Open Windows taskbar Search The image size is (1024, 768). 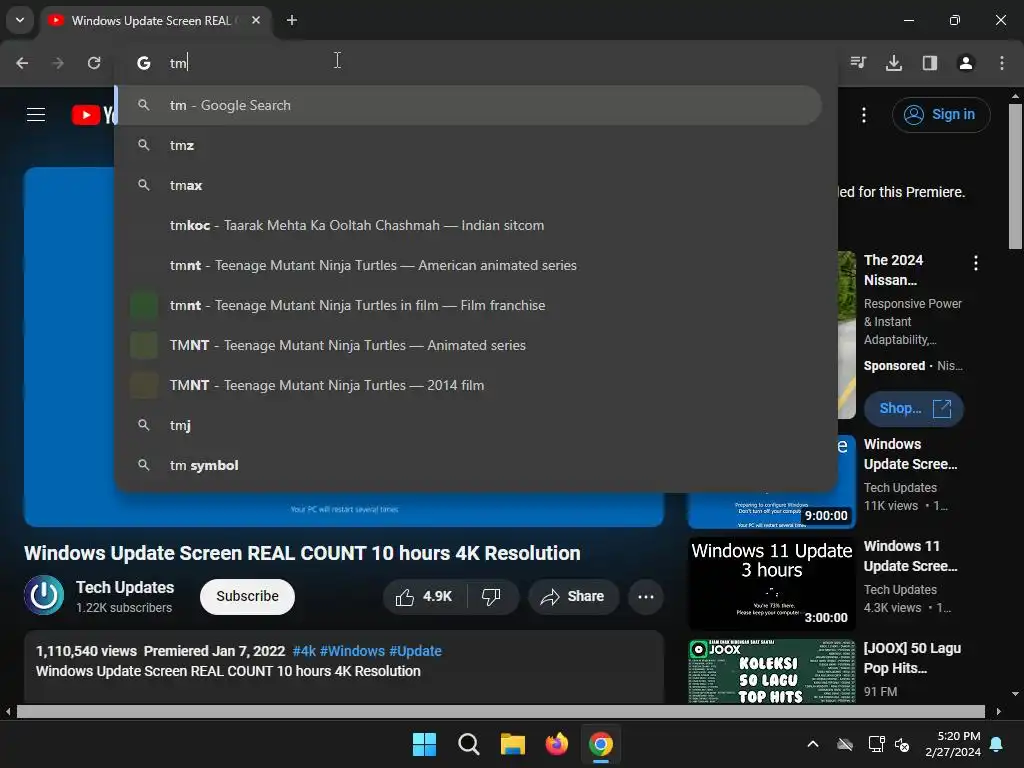coord(468,744)
